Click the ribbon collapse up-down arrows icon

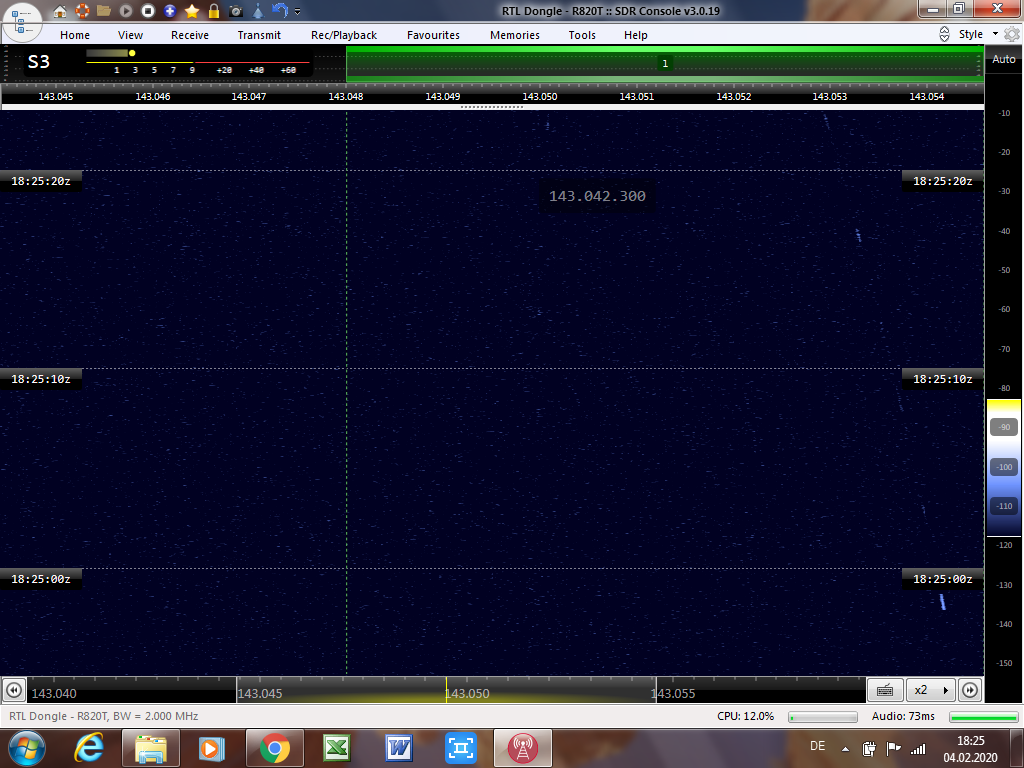(x=944, y=35)
